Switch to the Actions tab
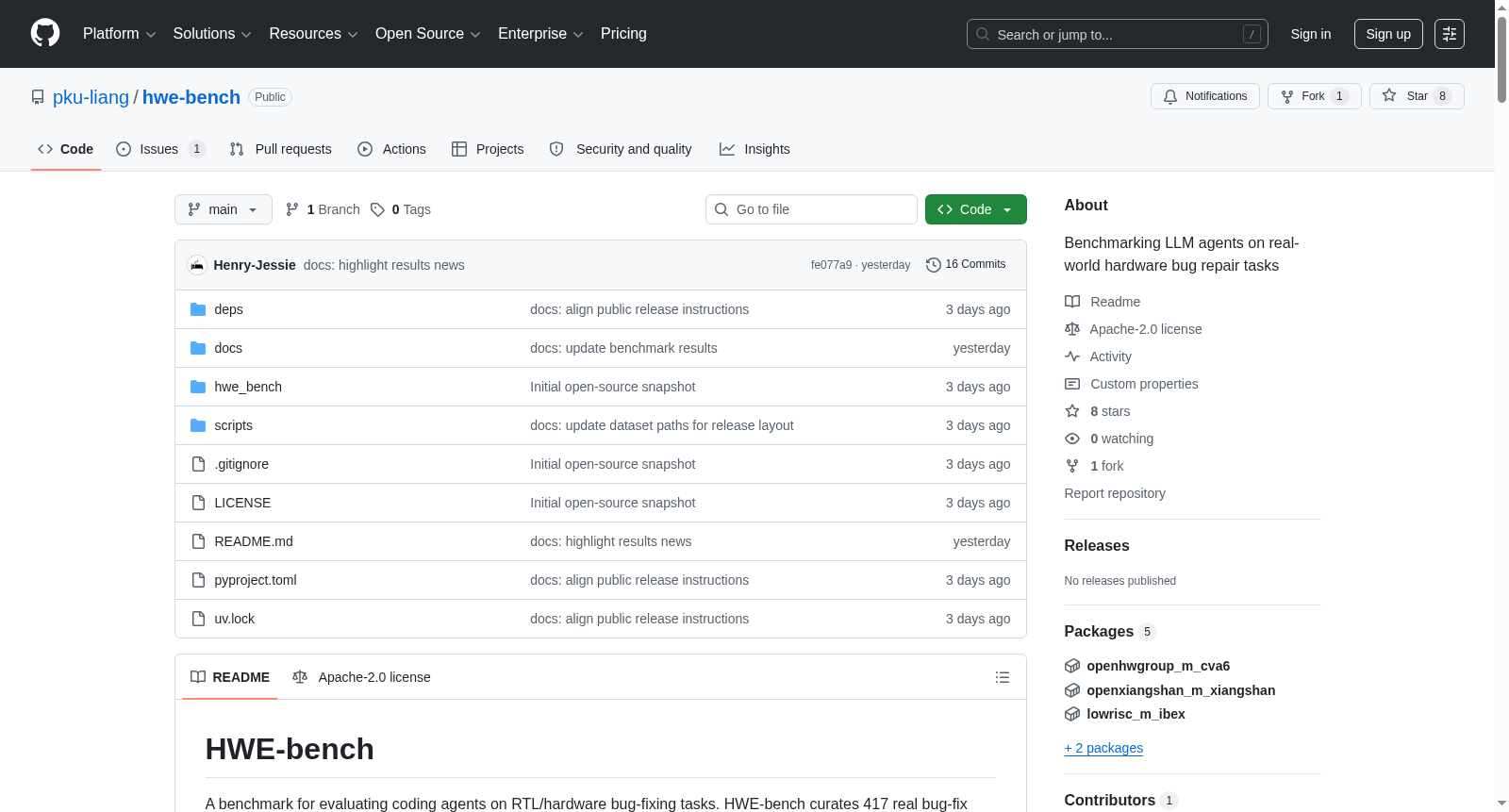This screenshot has width=1509, height=812. coord(391,149)
